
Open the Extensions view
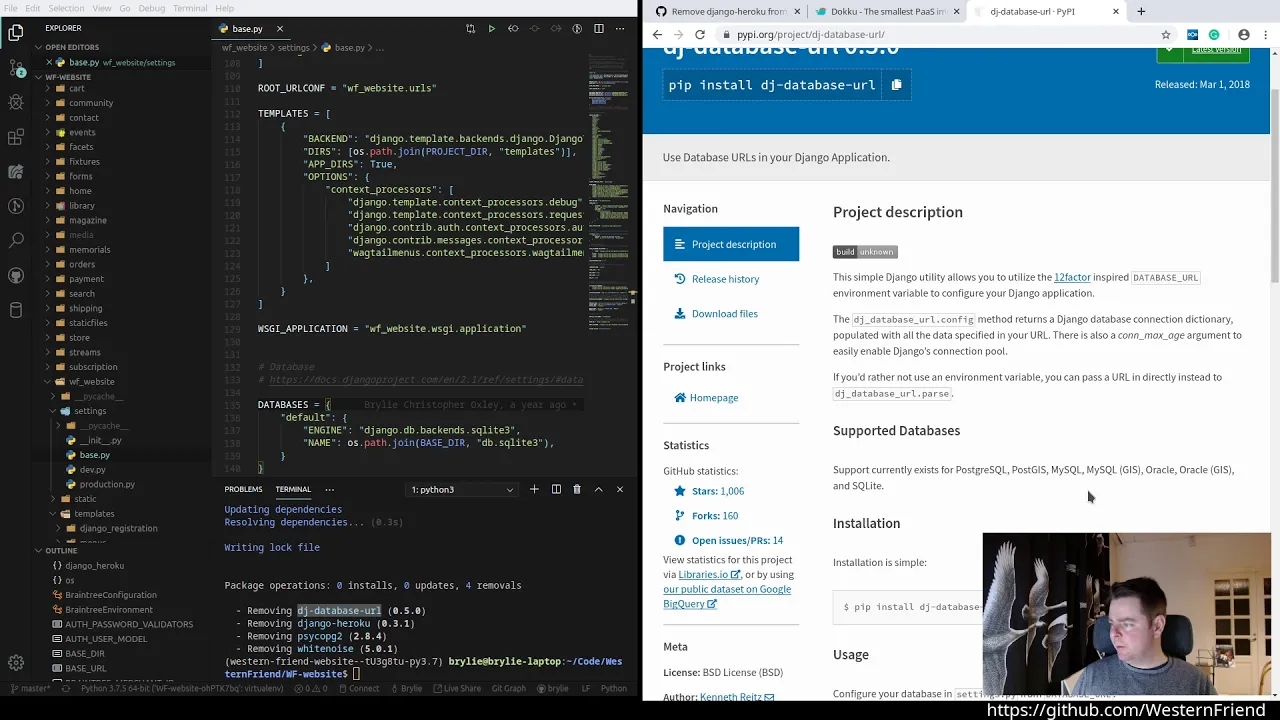tap(16, 137)
